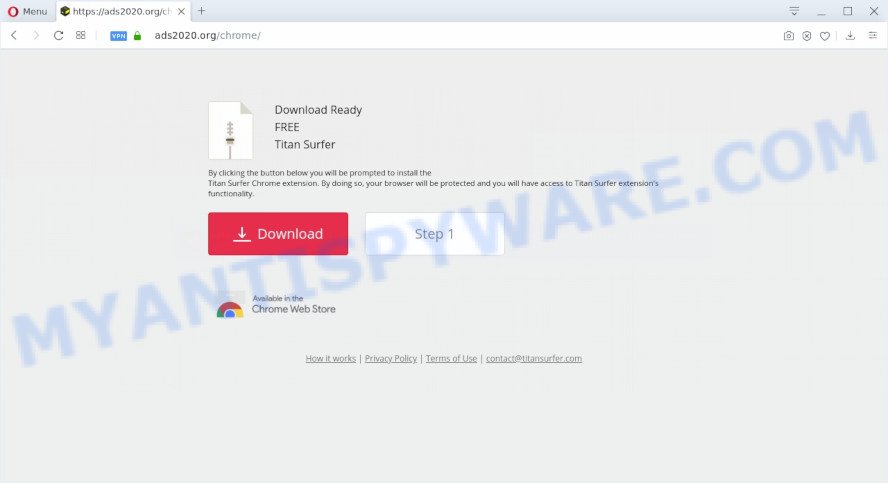This screenshot has width=888, height=483.
Task: Open a new tab with plus icon
Action: click(201, 11)
